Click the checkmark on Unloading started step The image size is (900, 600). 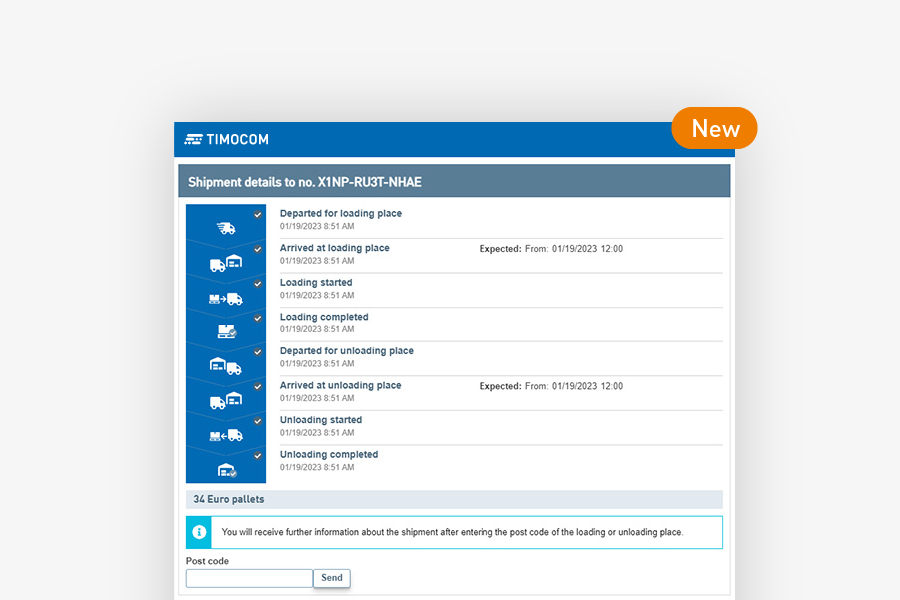click(x=258, y=421)
